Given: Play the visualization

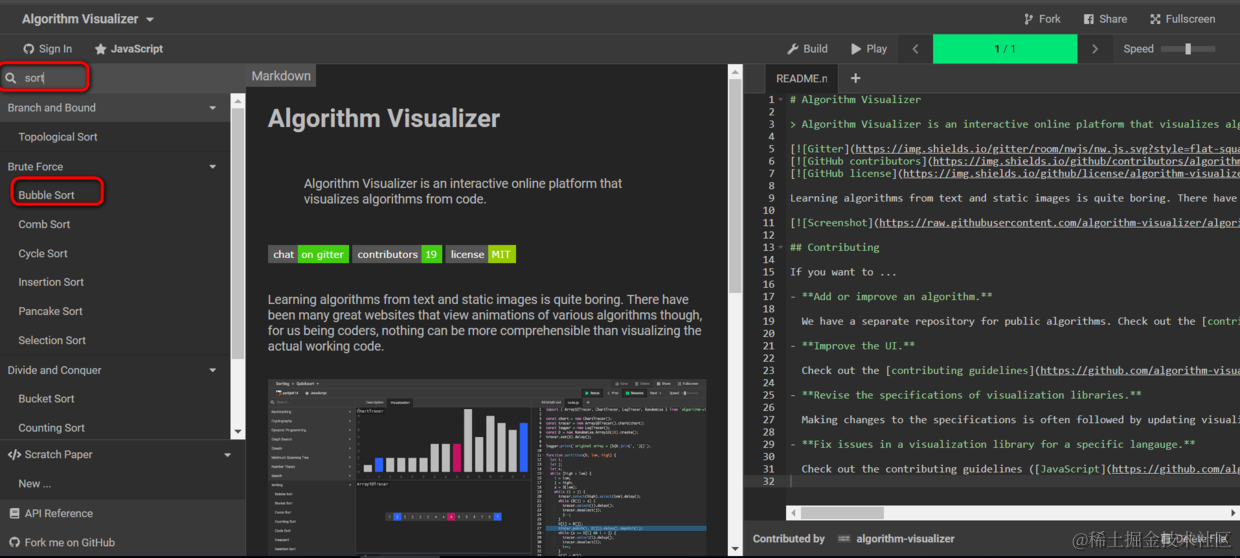Looking at the screenshot, I should click(x=869, y=49).
